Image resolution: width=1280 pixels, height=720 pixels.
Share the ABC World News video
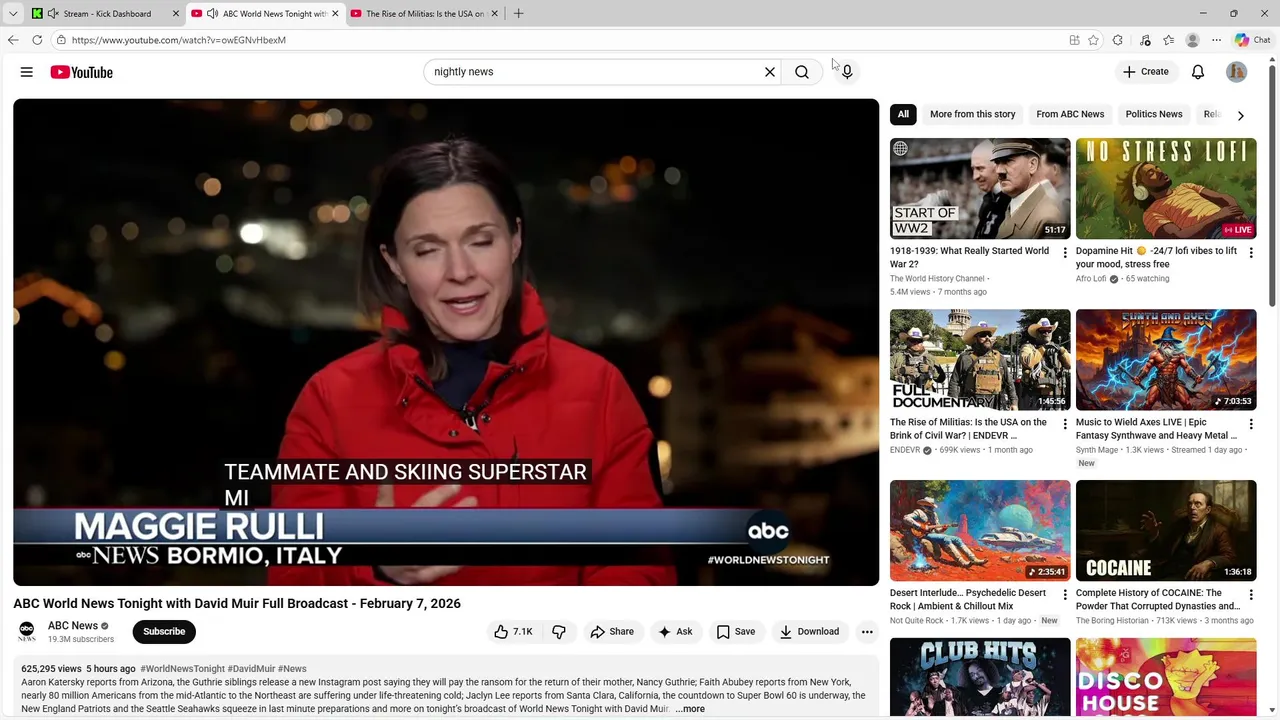(612, 632)
